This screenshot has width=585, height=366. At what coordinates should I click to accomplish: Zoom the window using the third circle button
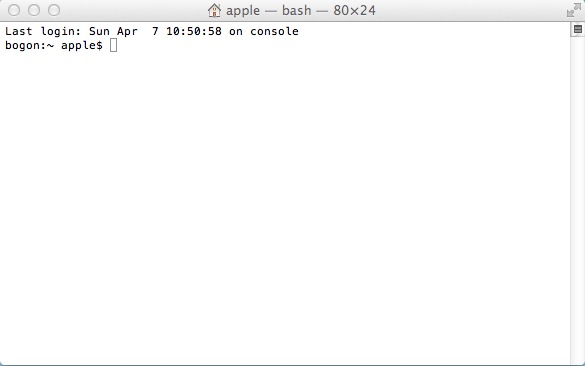click(54, 10)
